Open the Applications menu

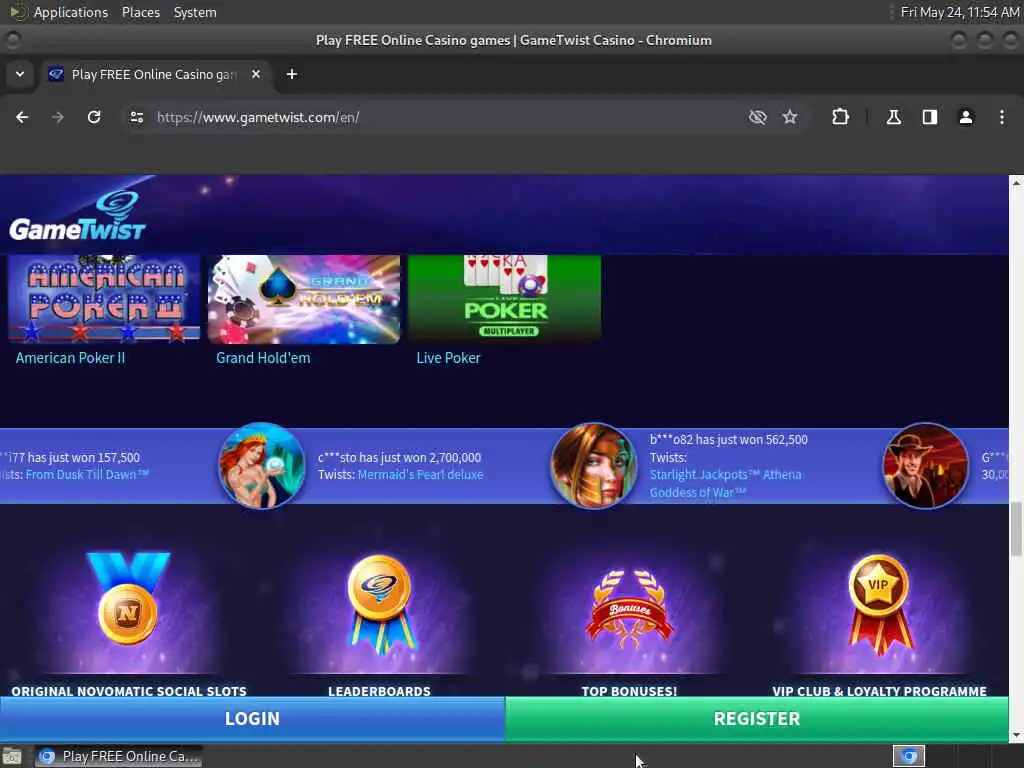(71, 12)
